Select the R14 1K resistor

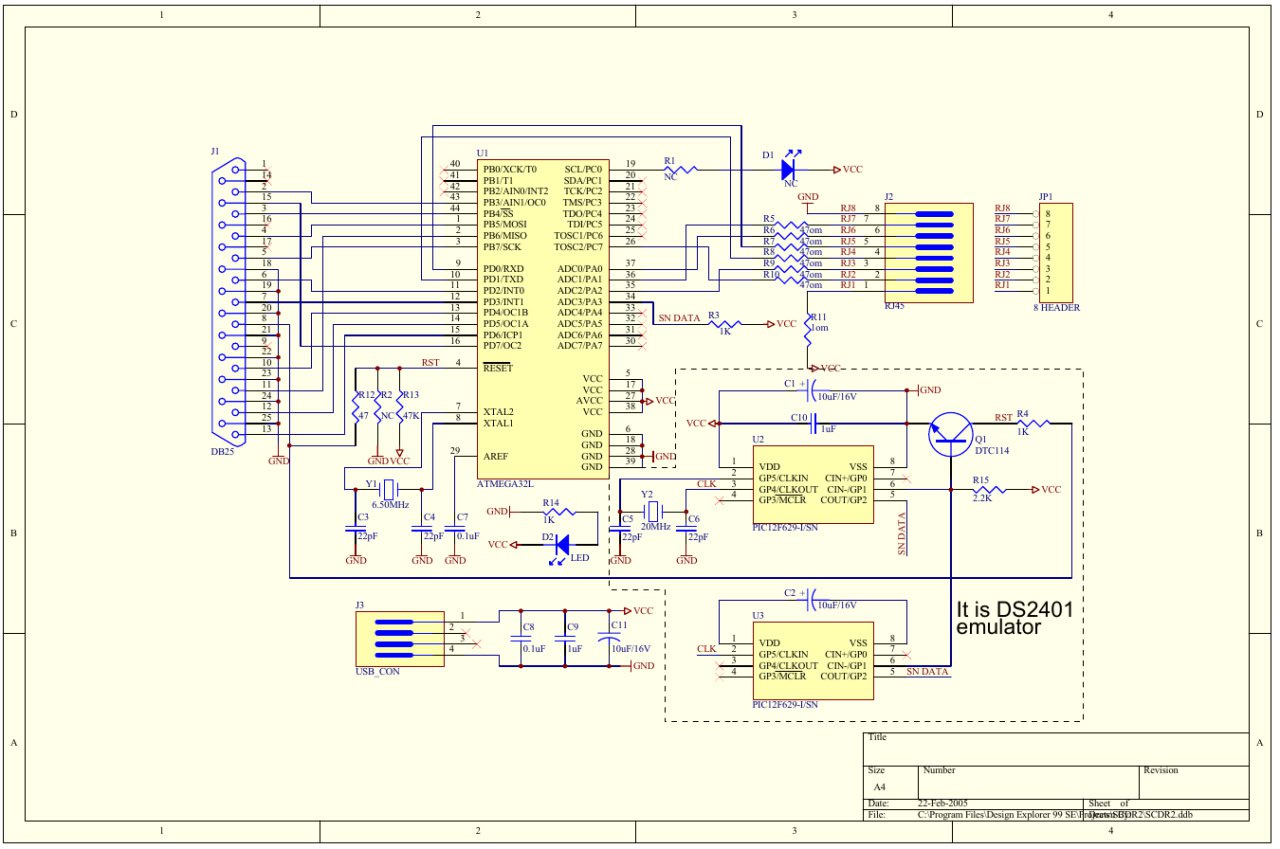558,511
